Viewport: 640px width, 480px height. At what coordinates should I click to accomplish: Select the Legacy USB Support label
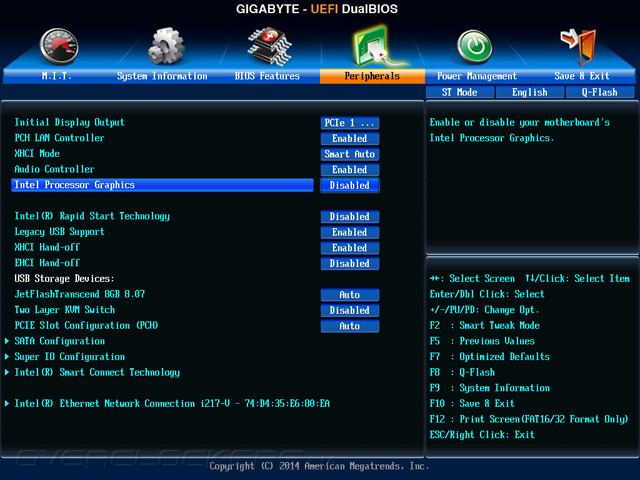point(60,232)
